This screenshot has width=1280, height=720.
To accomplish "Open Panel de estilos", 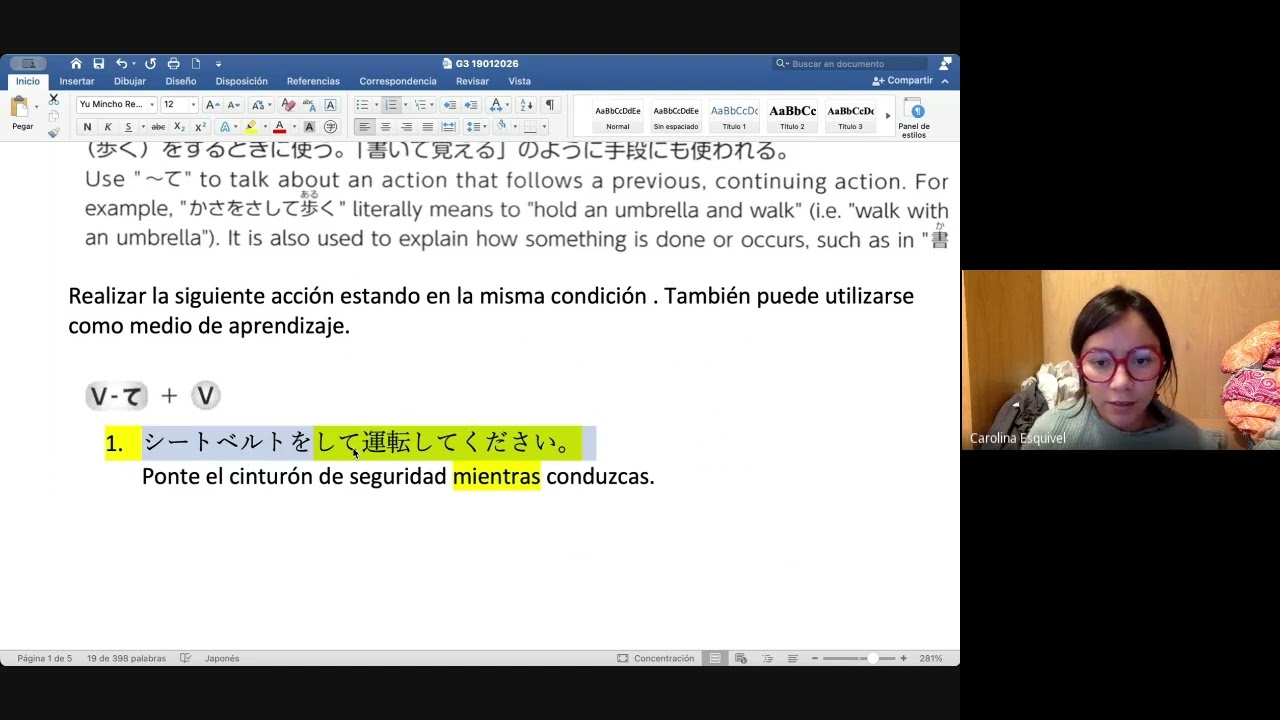I will [x=914, y=117].
